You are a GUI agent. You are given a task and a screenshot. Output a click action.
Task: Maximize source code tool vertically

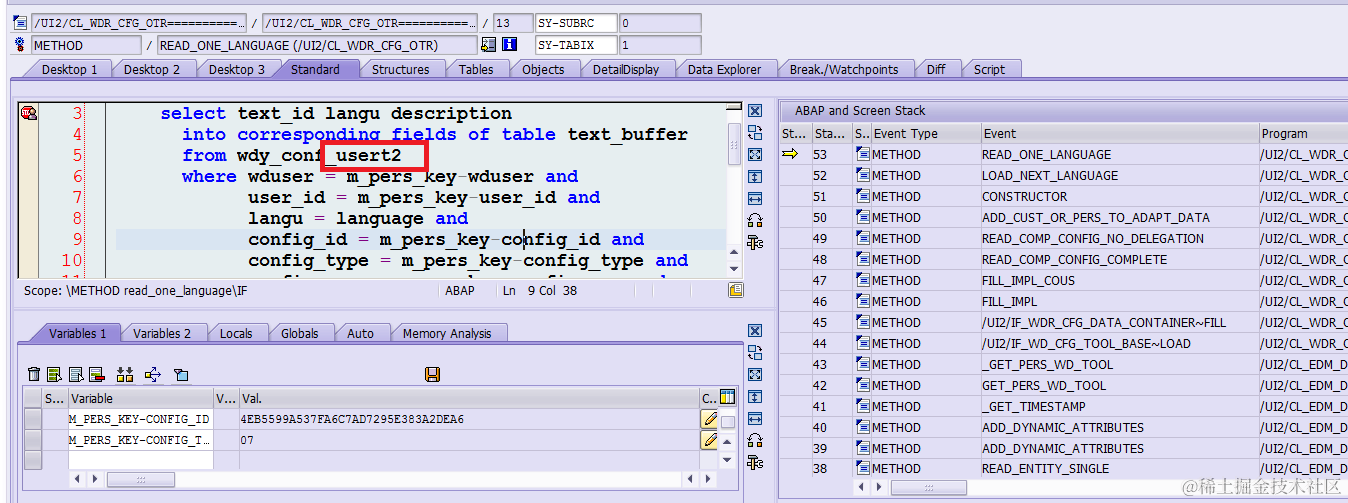pyautogui.click(x=755, y=177)
